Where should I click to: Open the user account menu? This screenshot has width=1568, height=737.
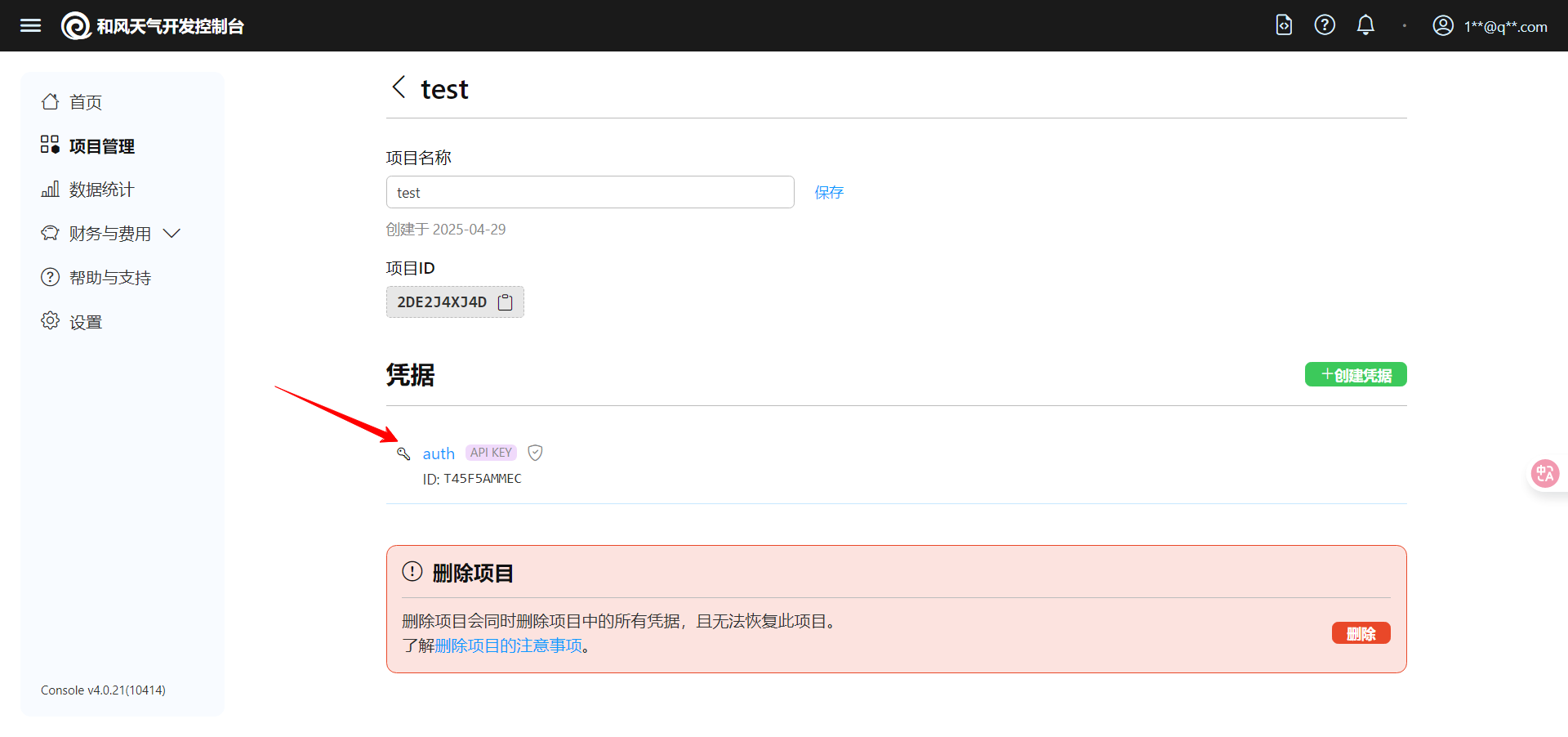(x=1490, y=26)
